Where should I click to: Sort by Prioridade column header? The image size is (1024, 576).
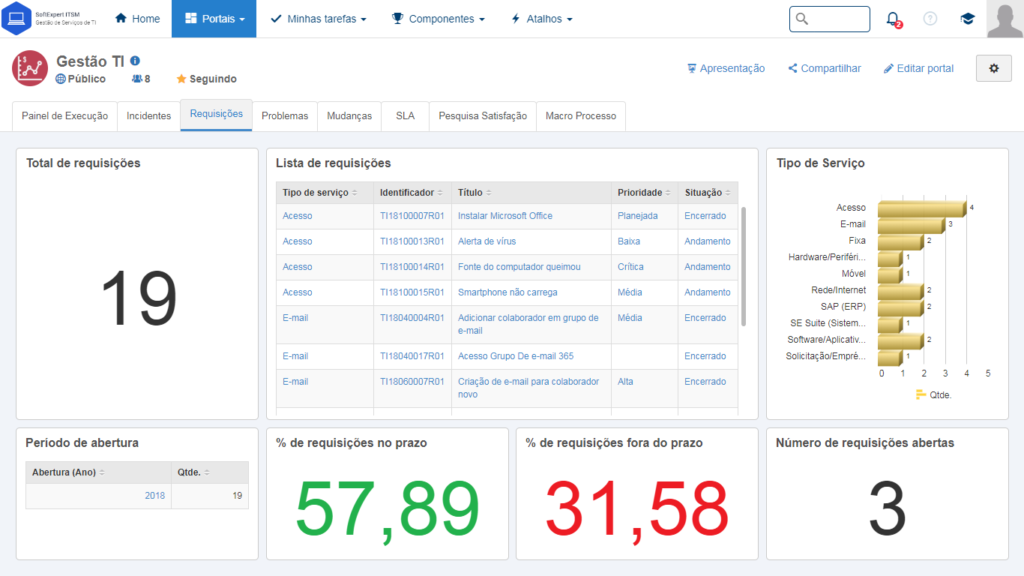point(643,192)
